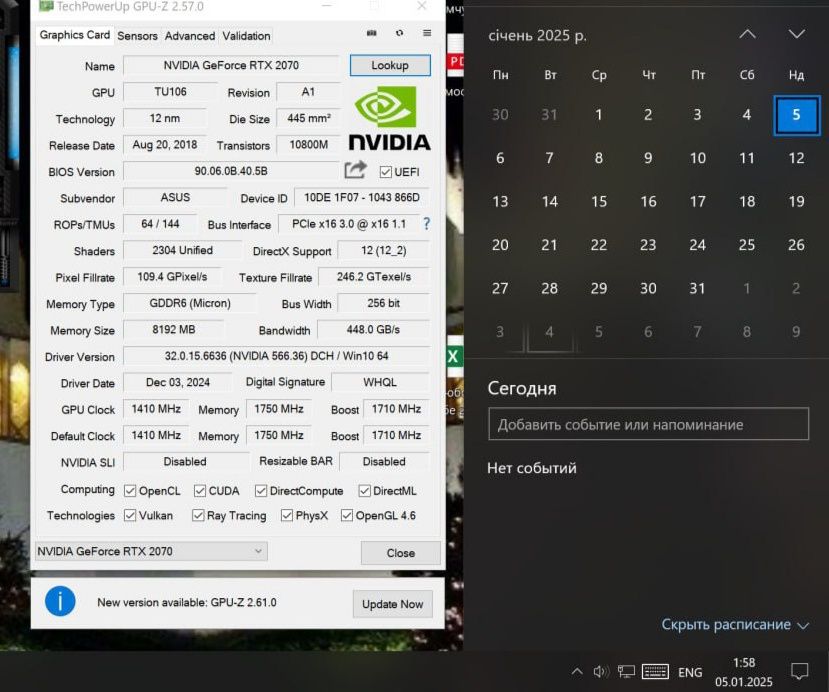Click the Texture Fillrate value 246.2 GTexel/s

pos(374,277)
